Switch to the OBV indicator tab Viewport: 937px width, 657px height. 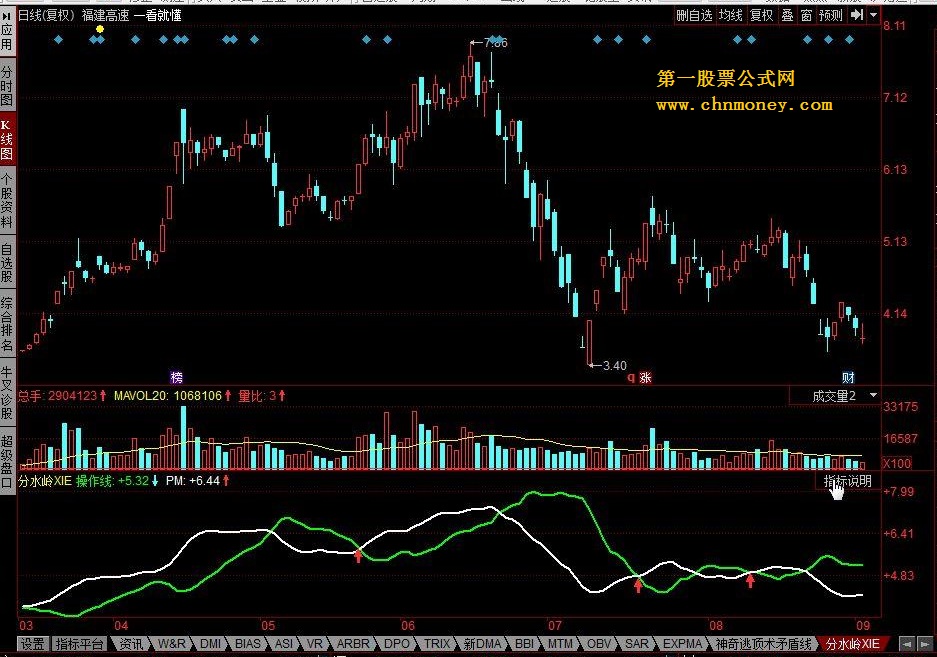click(x=599, y=644)
